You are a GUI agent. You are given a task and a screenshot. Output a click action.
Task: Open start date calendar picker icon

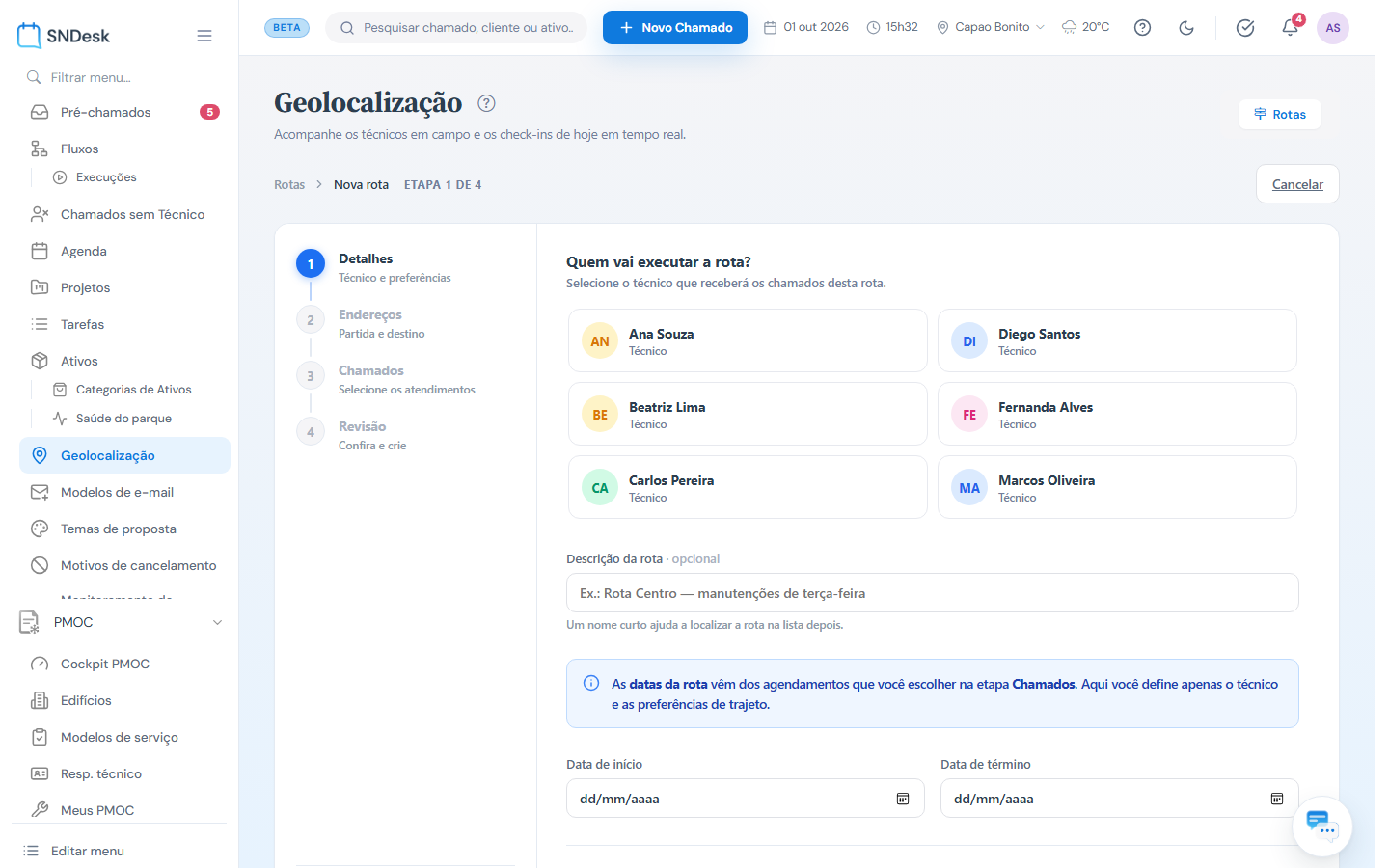click(x=903, y=799)
